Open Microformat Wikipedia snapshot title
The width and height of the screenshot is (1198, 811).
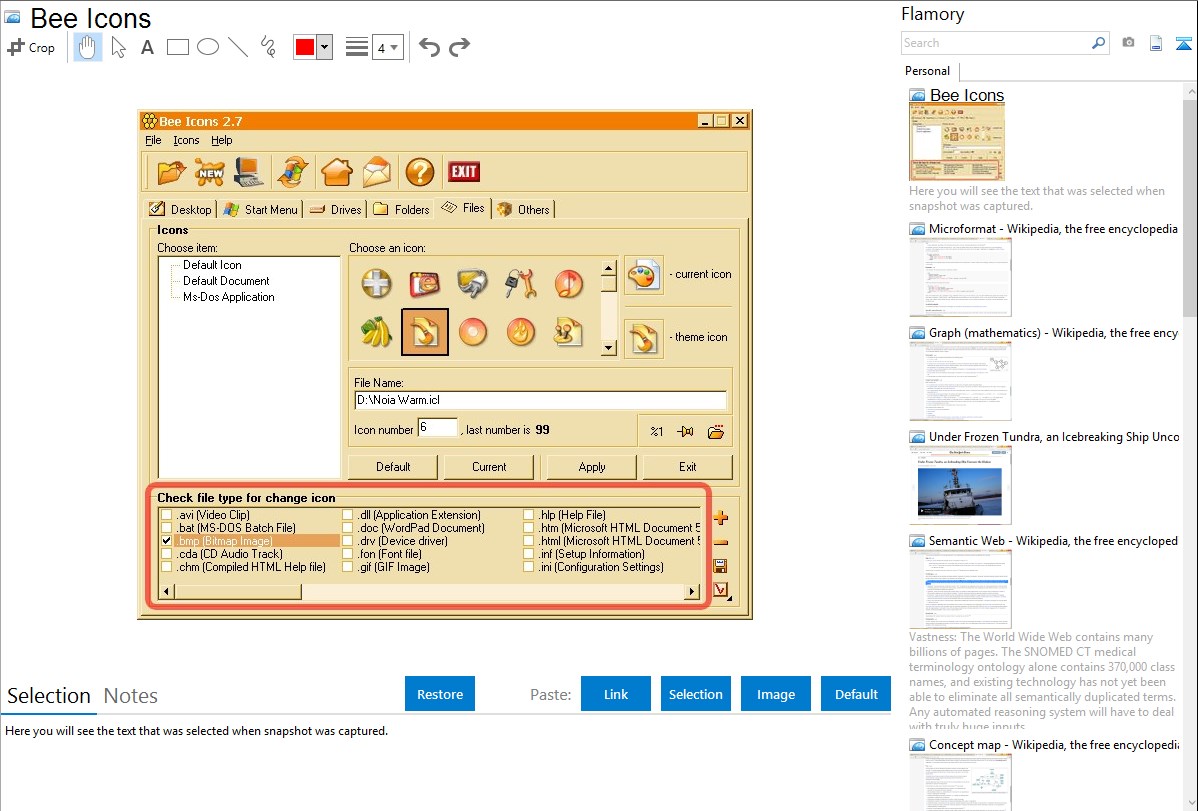pyautogui.click(x=1053, y=229)
